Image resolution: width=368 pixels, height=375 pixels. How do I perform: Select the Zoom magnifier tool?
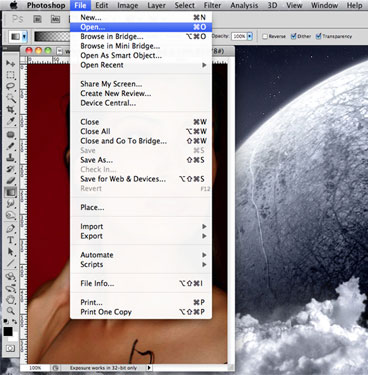tap(10, 311)
